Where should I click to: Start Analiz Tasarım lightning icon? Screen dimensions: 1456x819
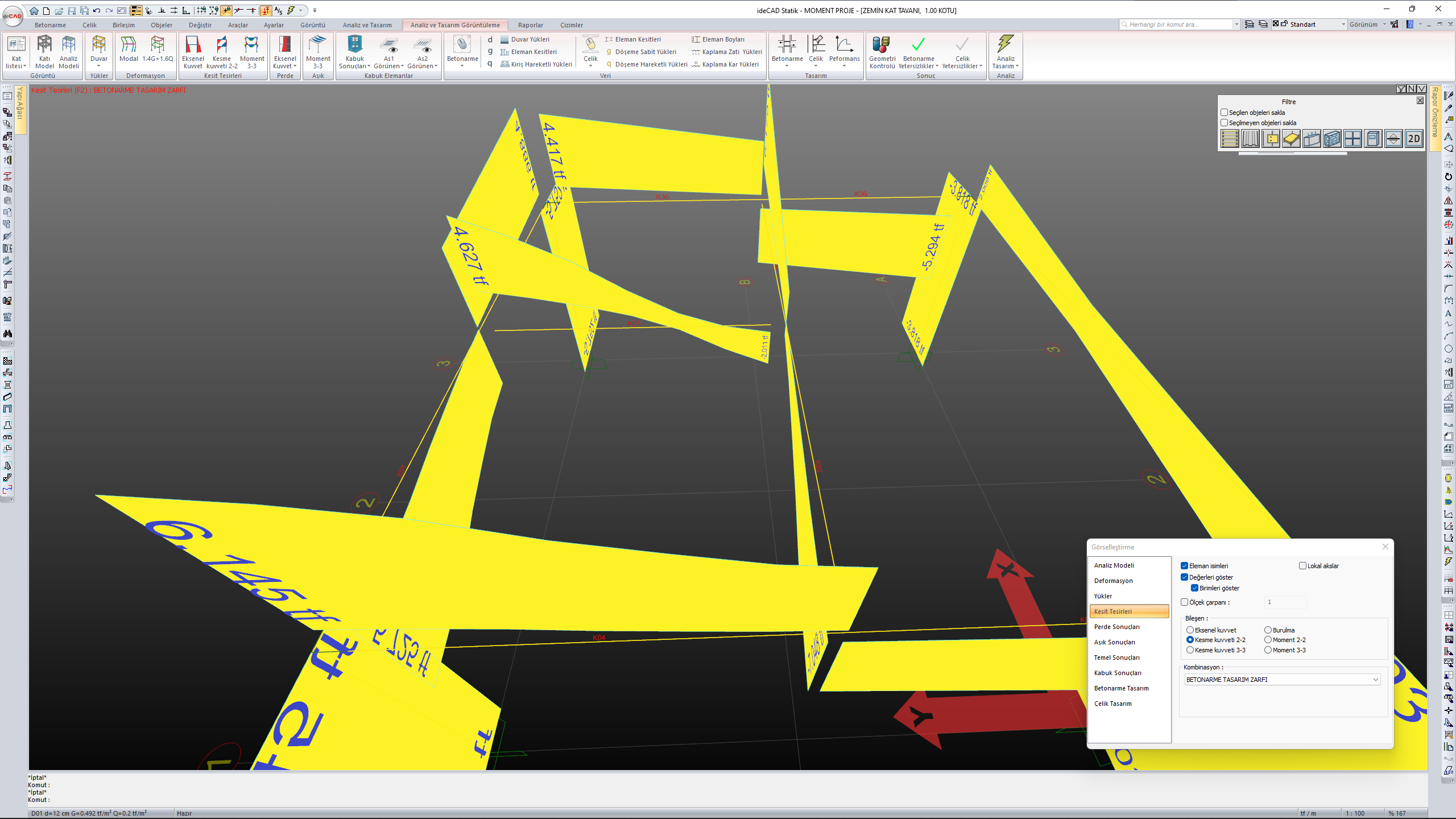[x=1006, y=44]
